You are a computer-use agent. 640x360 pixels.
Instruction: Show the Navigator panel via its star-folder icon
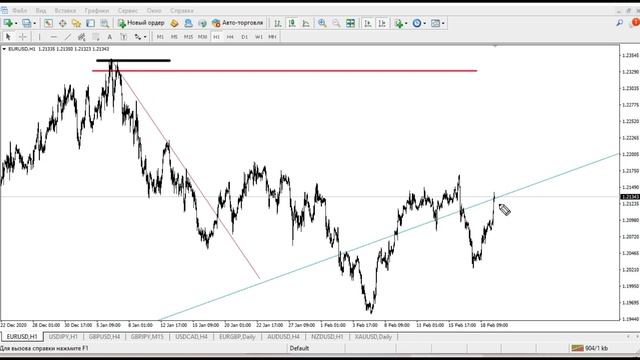tap(76, 23)
